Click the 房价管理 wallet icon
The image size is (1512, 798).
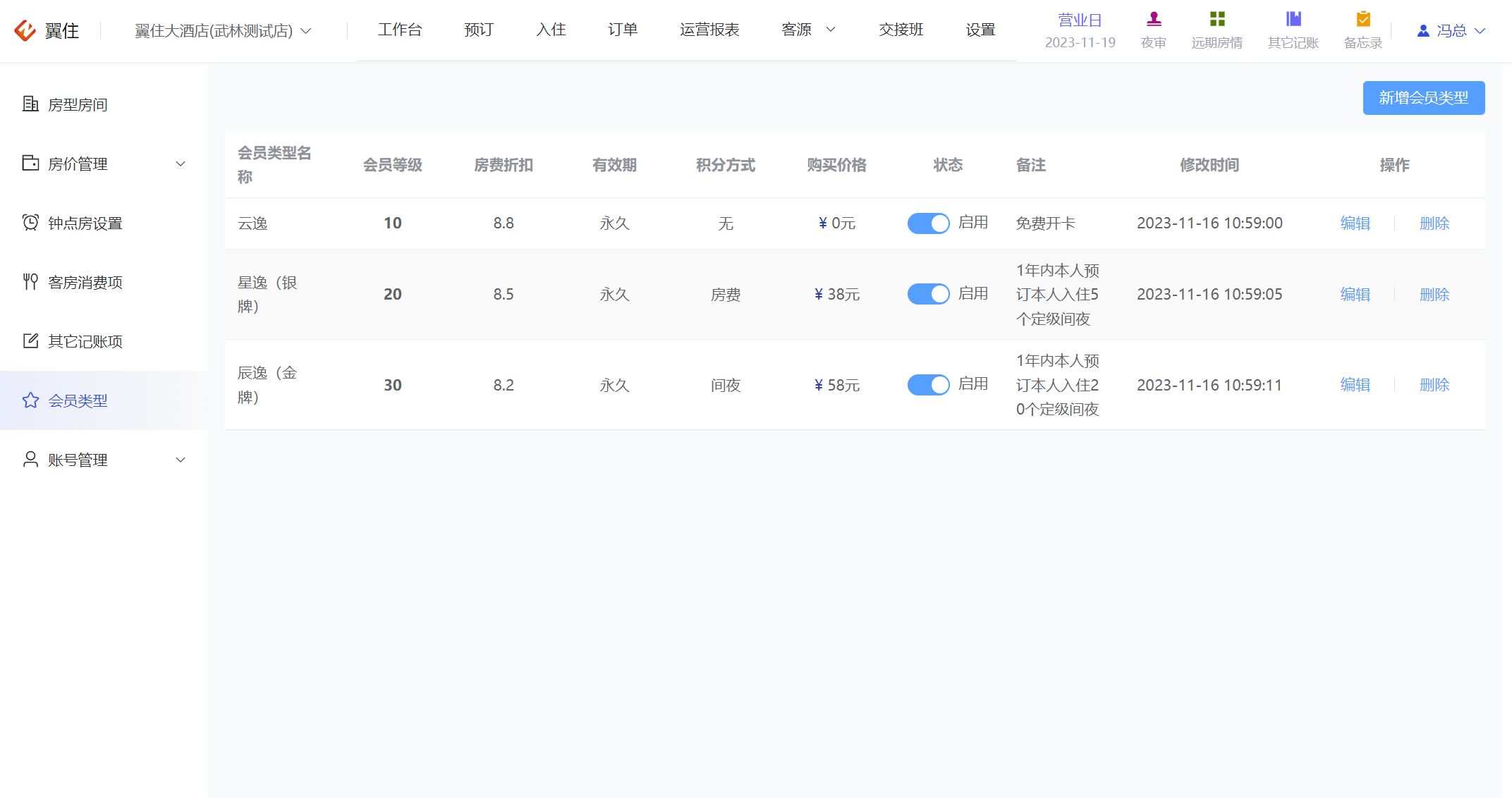click(x=30, y=163)
